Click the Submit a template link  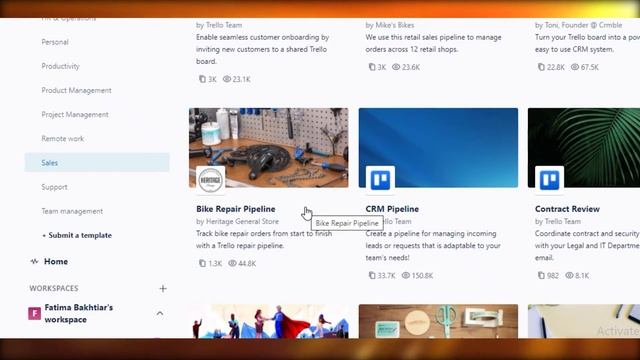[x=77, y=235]
